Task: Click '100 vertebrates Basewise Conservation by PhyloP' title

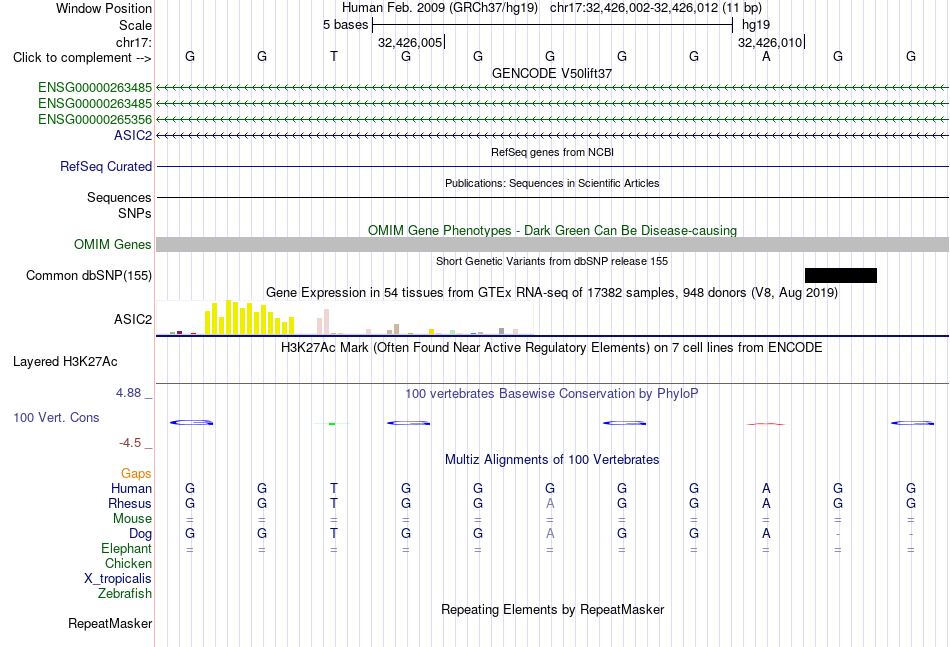Action: coord(552,394)
